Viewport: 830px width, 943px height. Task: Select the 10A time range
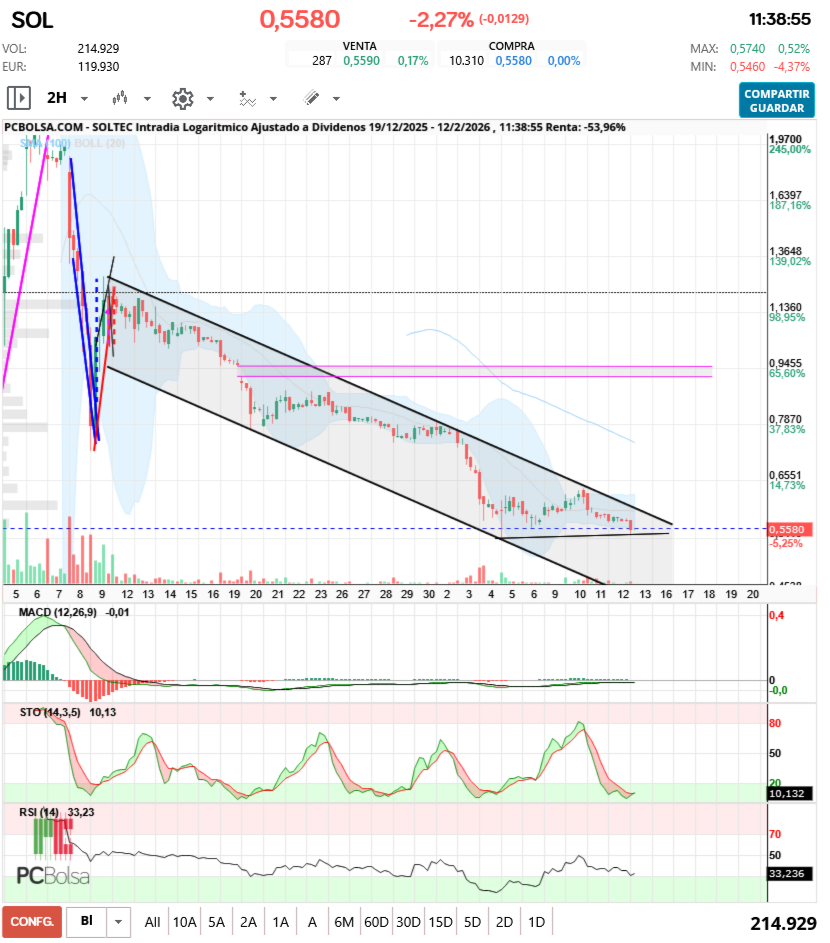[184, 922]
